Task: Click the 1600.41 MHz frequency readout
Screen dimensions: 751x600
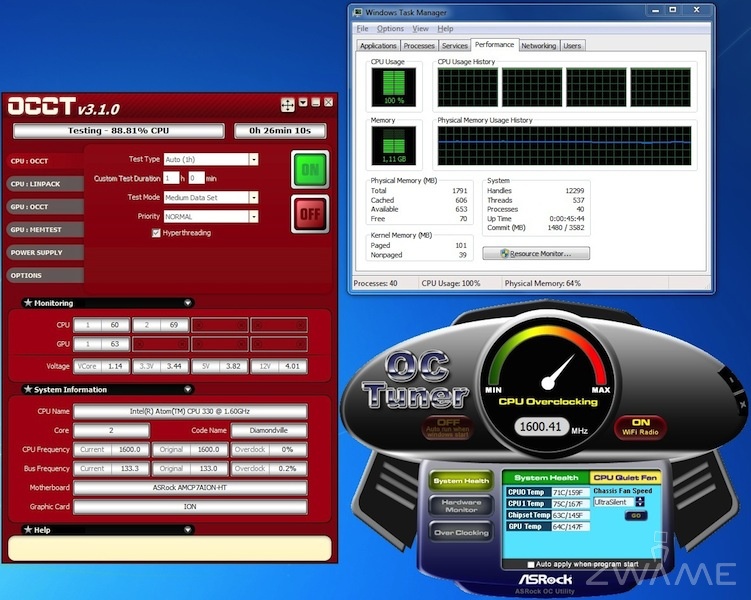Action: pos(540,426)
